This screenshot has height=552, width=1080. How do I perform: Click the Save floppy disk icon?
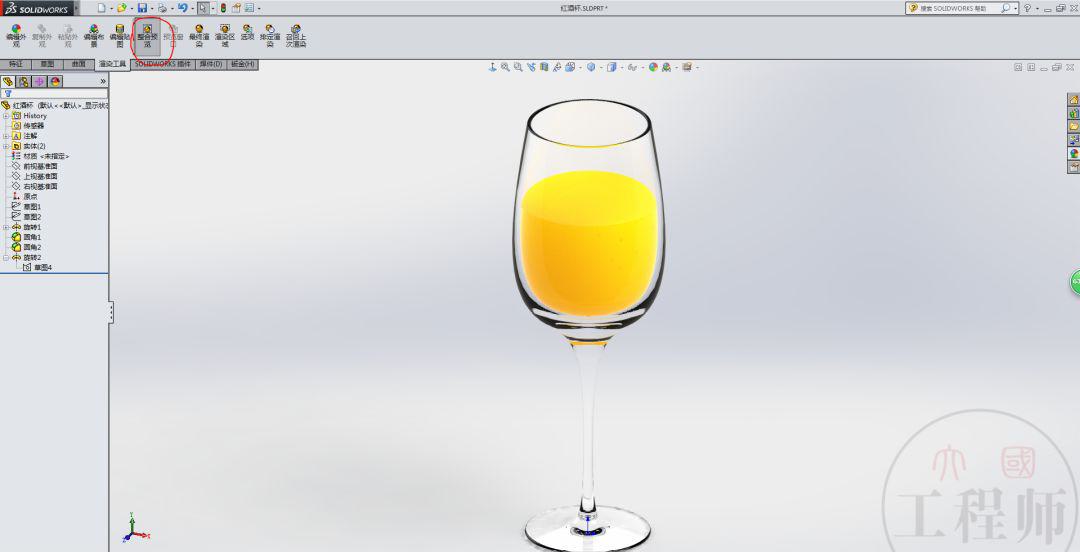(x=142, y=8)
